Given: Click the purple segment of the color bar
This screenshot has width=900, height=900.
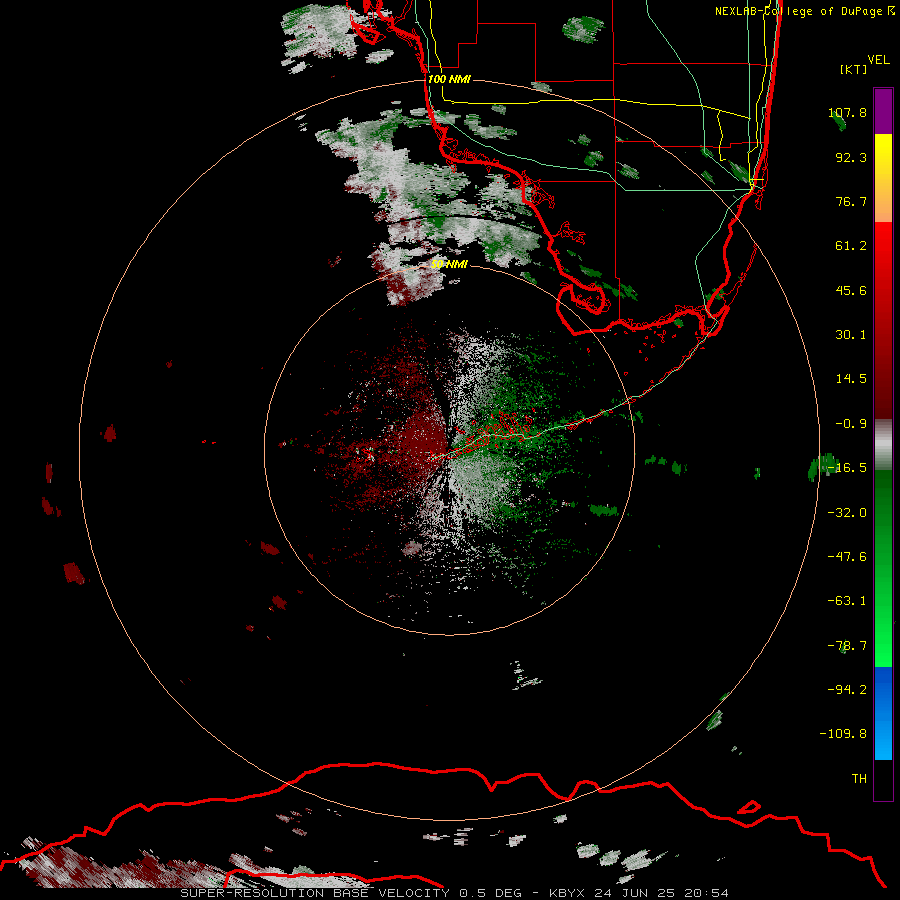Looking at the screenshot, I should coord(883,111).
